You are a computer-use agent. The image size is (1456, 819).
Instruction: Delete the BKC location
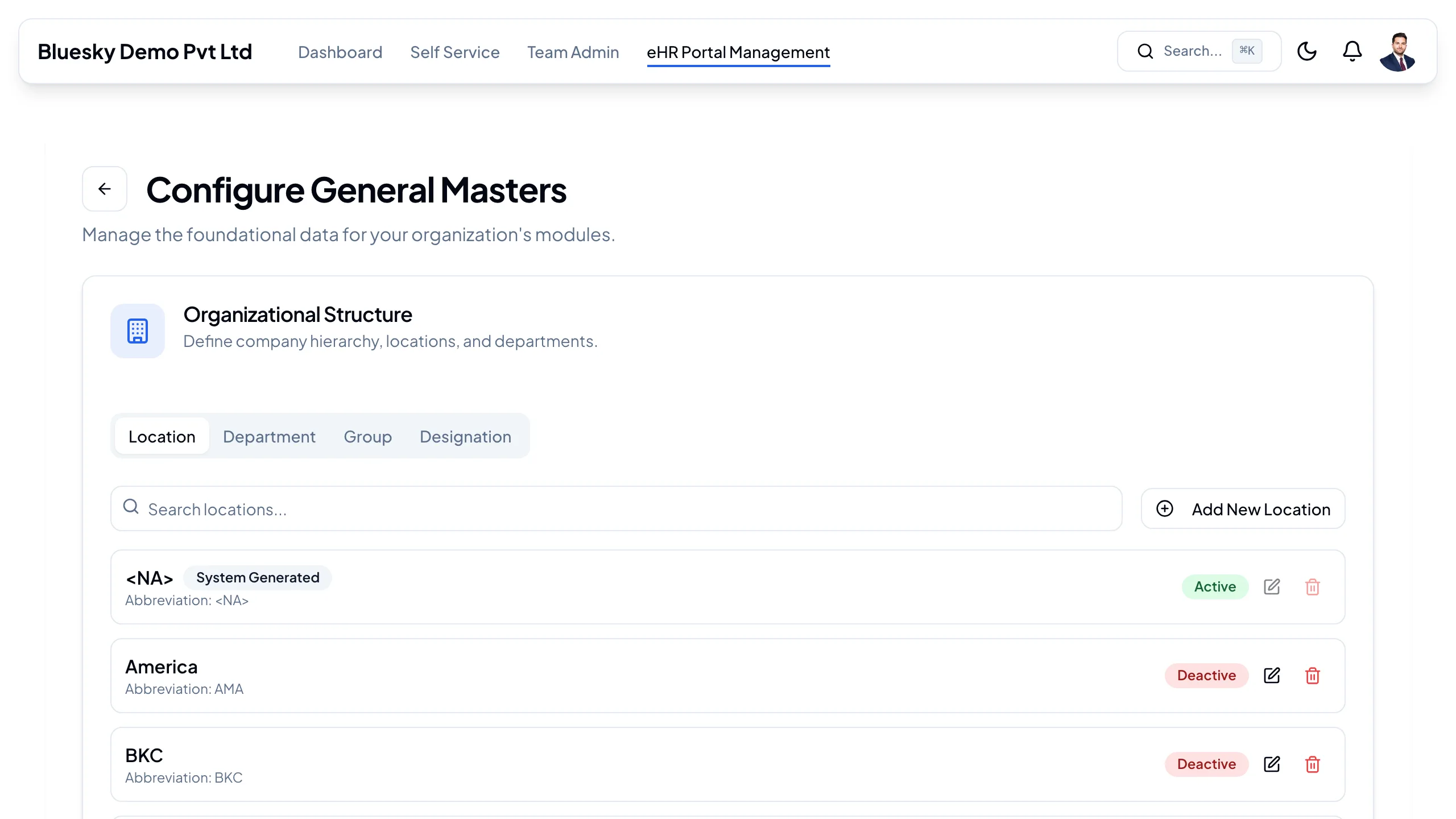click(1313, 764)
